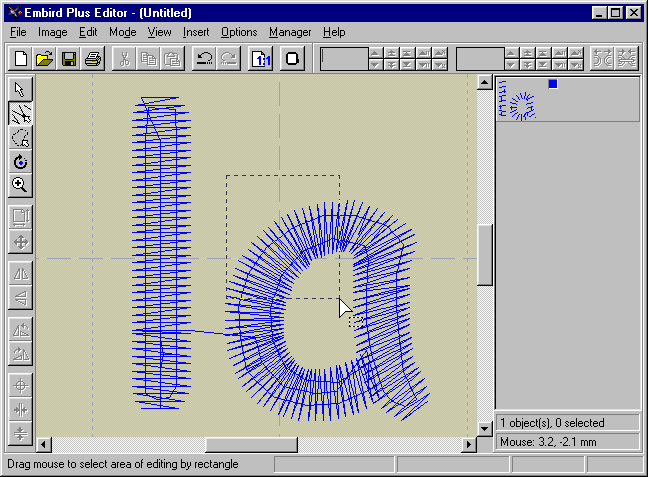Paste from clipboard using the Paste icon

tap(172, 59)
